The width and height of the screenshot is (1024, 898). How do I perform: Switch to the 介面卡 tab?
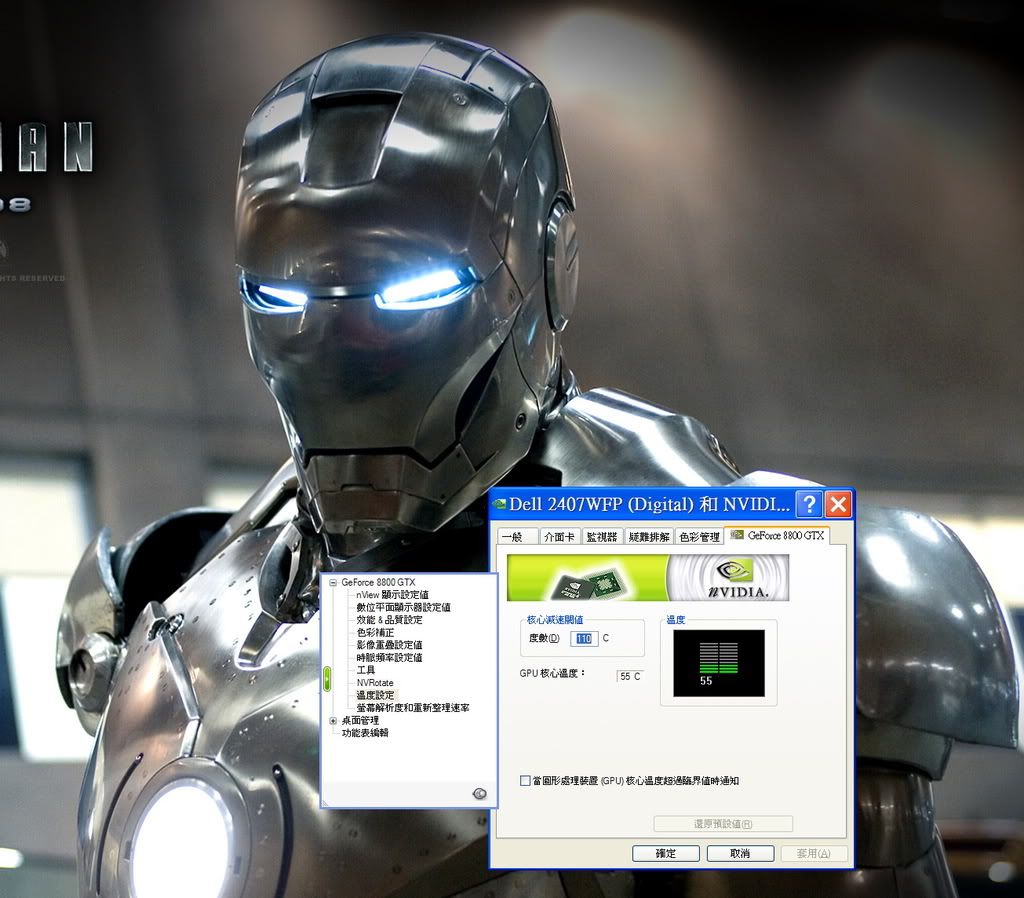[560, 537]
